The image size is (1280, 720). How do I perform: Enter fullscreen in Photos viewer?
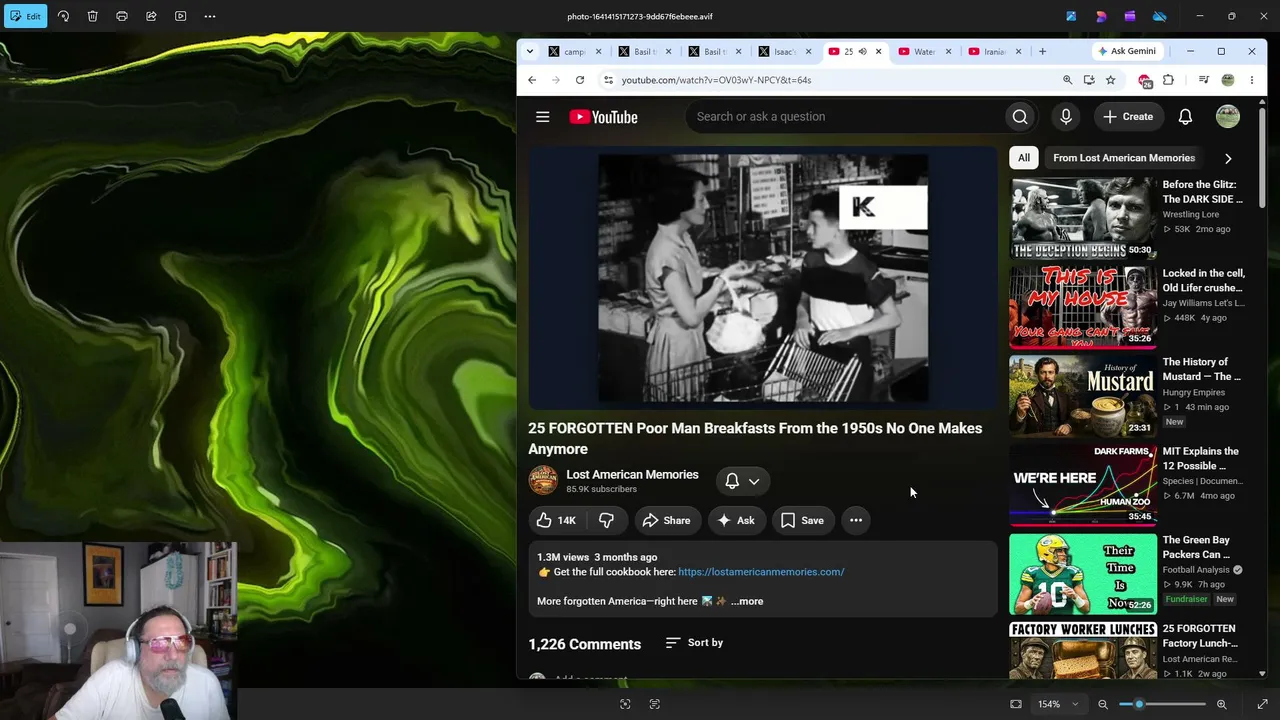coord(1262,704)
